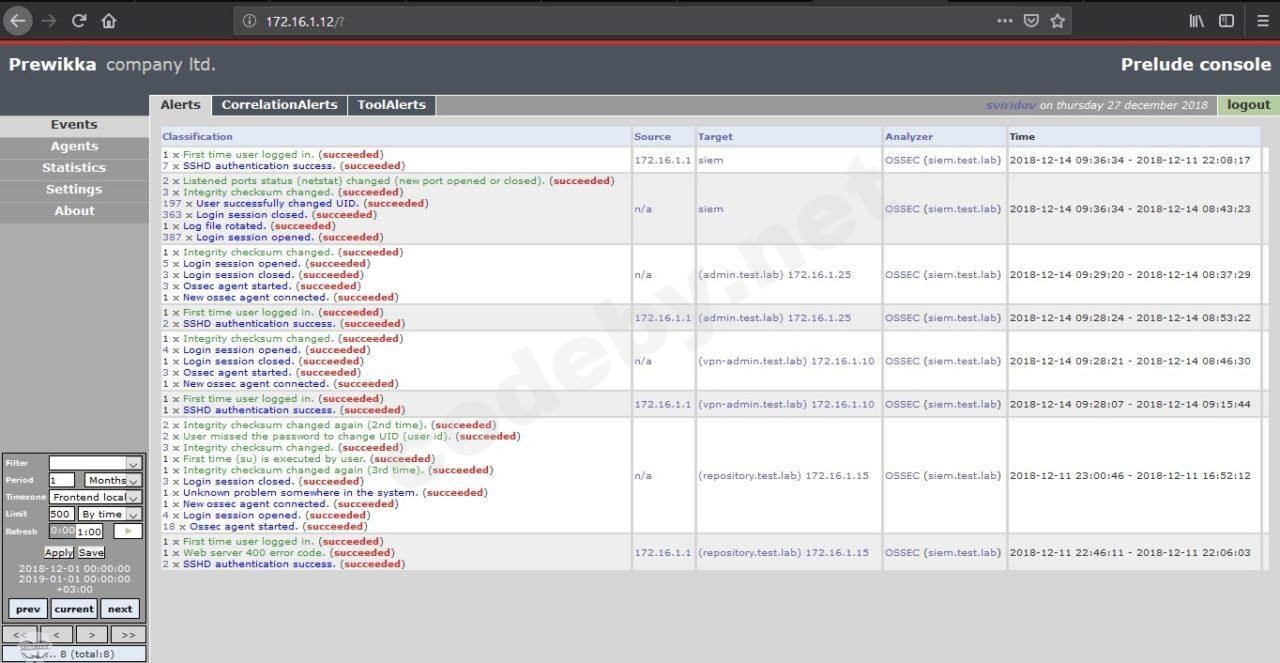Click the shield tracking protection icon
This screenshot has height=663, width=1280.
1031,20
